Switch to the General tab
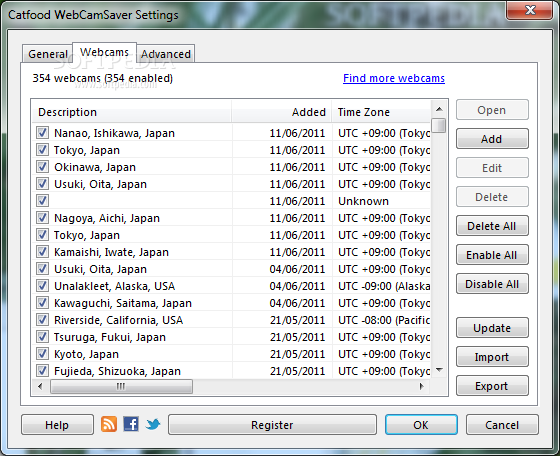Screen dimensions: 560x456 point(48,54)
